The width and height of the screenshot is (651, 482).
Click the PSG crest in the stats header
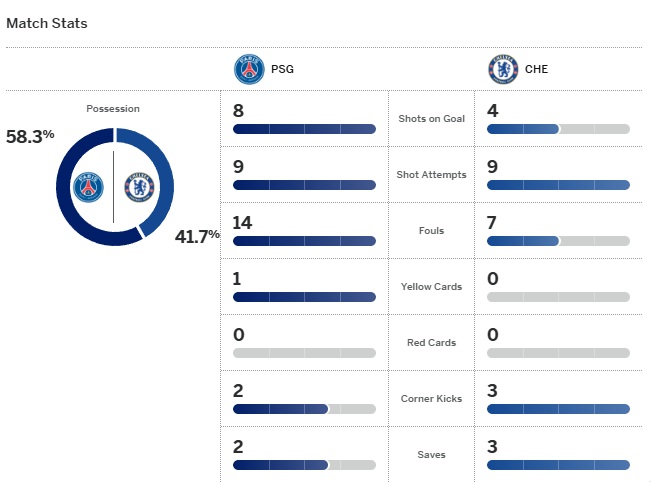[x=249, y=70]
